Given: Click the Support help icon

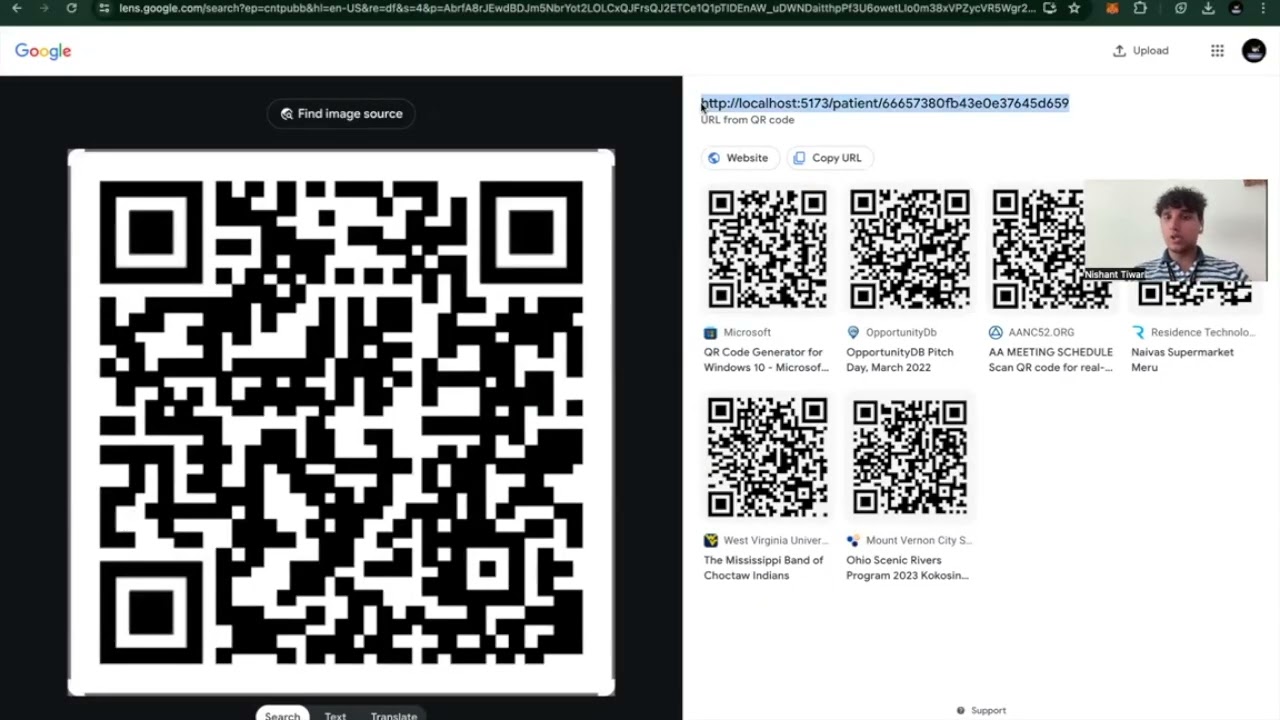Looking at the screenshot, I should click(961, 711).
